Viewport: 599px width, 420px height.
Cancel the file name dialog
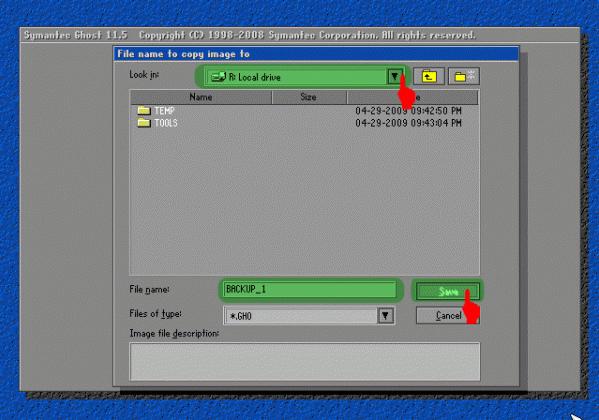pyautogui.click(x=447, y=316)
